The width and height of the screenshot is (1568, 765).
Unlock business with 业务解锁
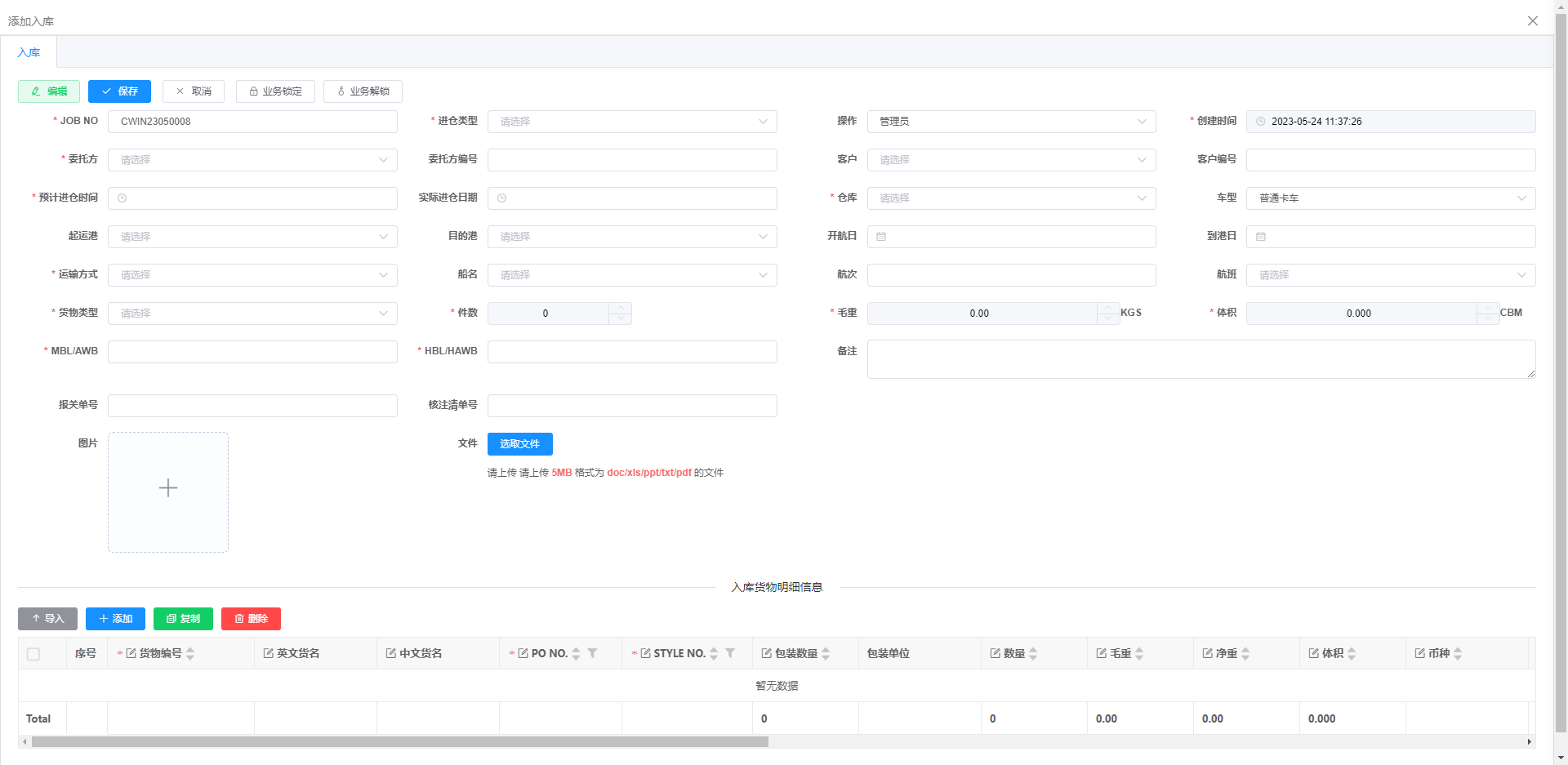363,91
